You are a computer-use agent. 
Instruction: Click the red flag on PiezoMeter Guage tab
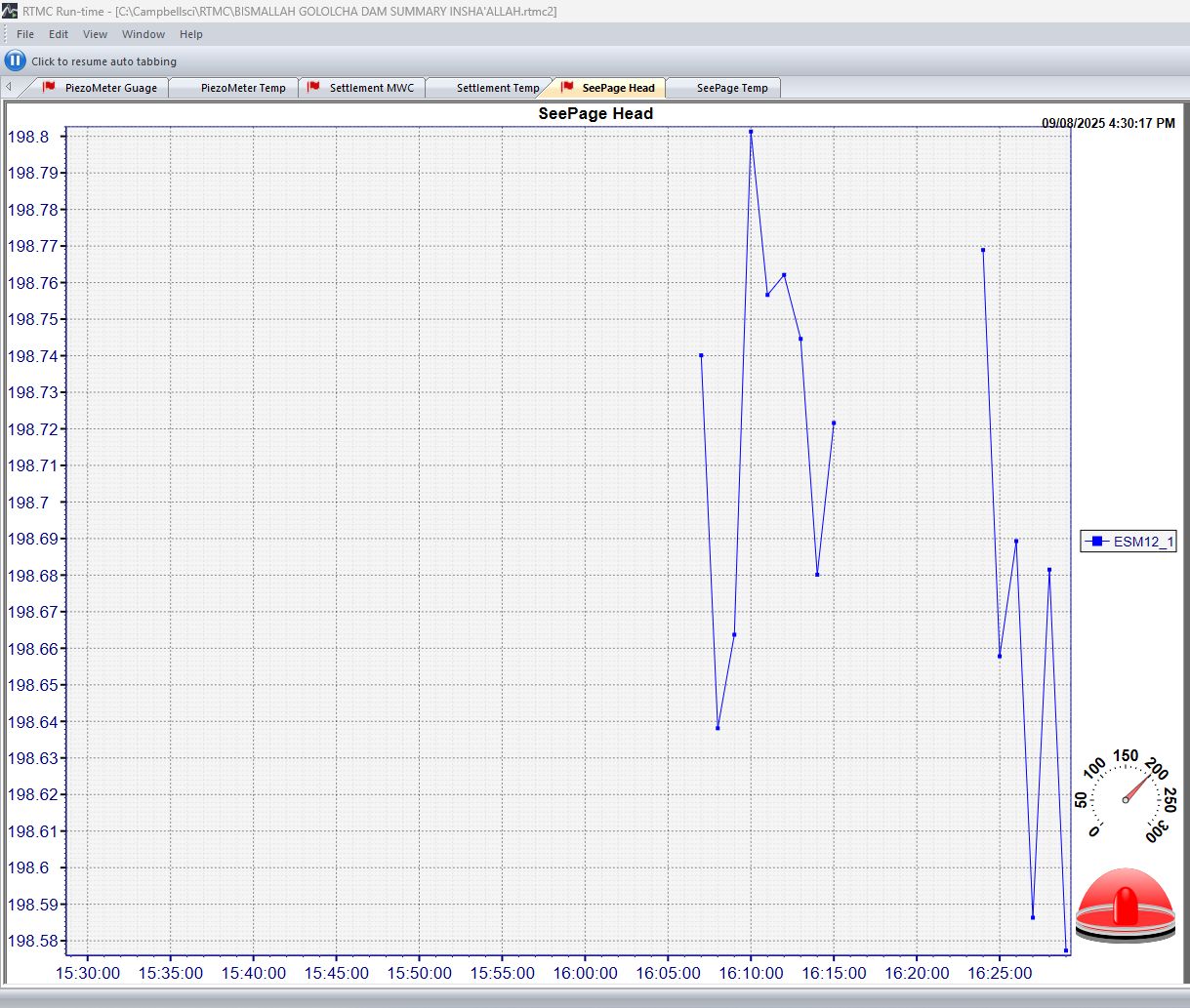[49, 87]
